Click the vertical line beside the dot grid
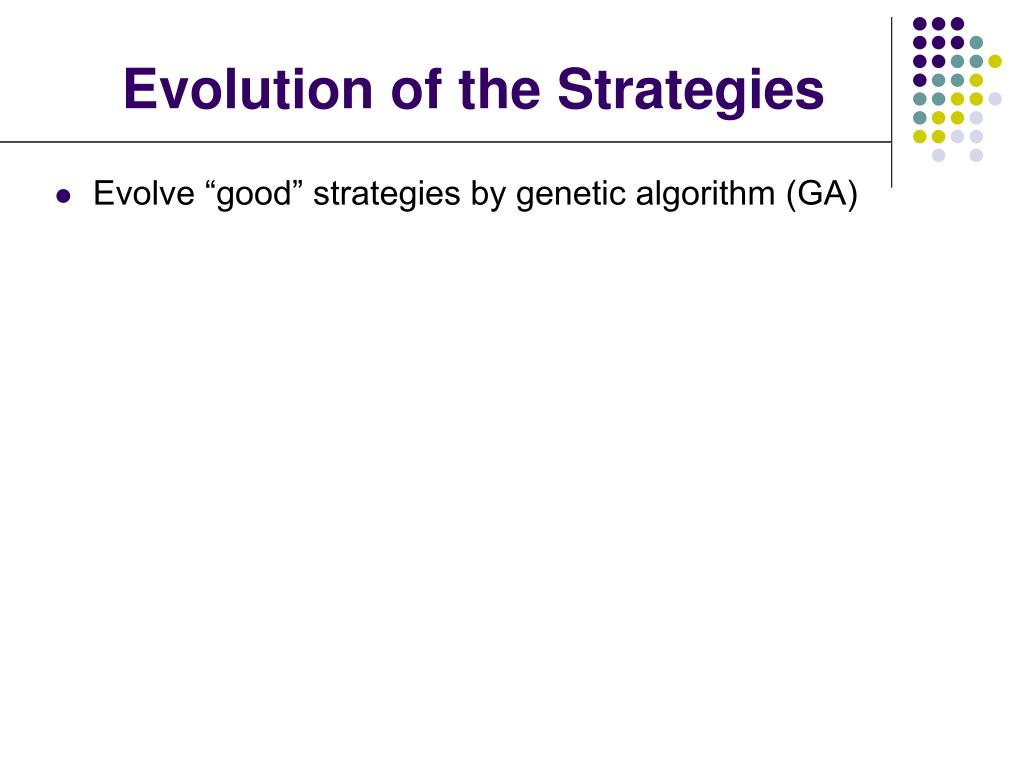The width and height of the screenshot is (1024, 768). click(x=891, y=103)
